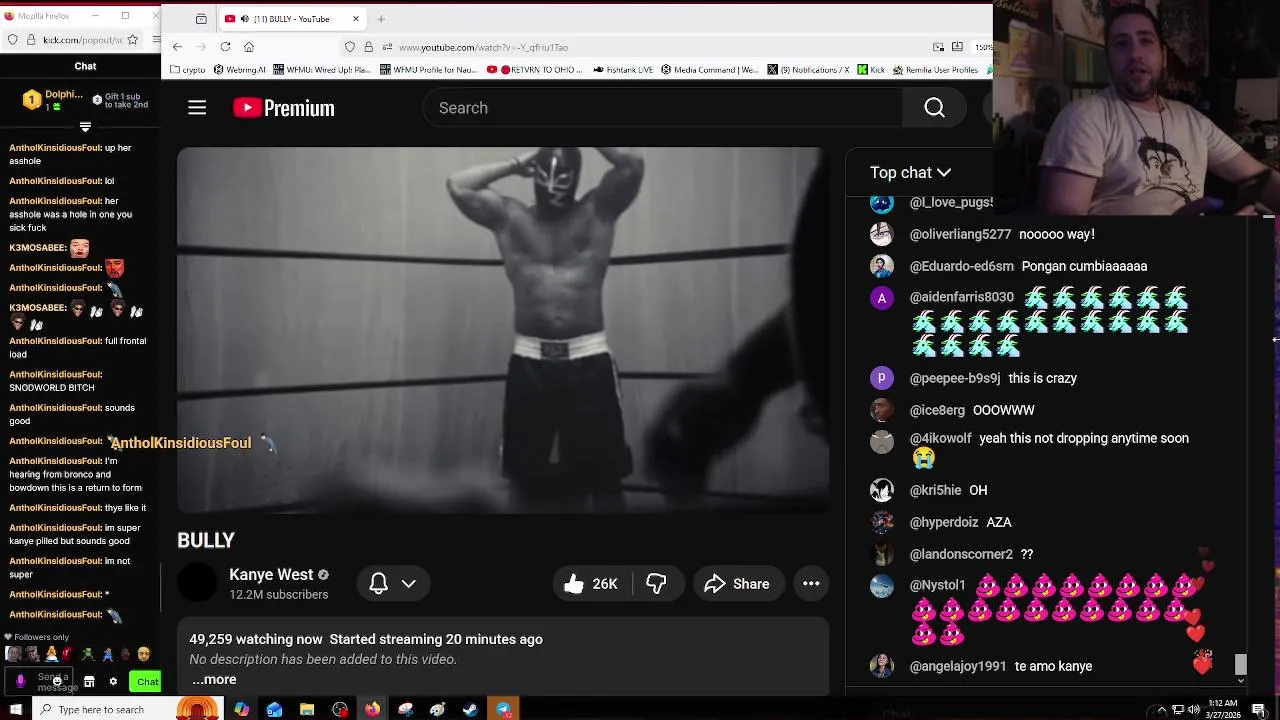Open the chevron beside the notification bell

pyautogui.click(x=409, y=584)
